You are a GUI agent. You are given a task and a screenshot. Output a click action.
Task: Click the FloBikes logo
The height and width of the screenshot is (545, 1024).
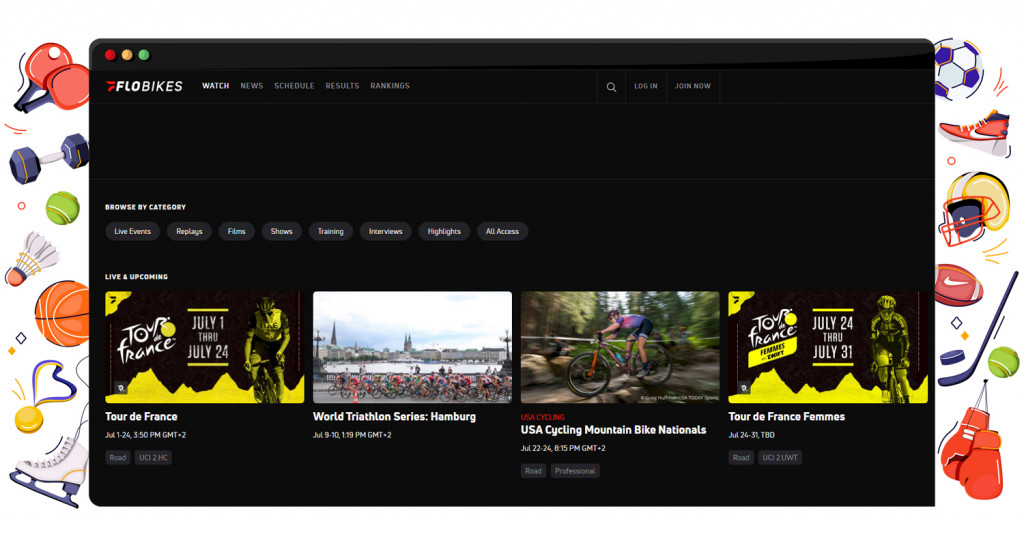144,86
